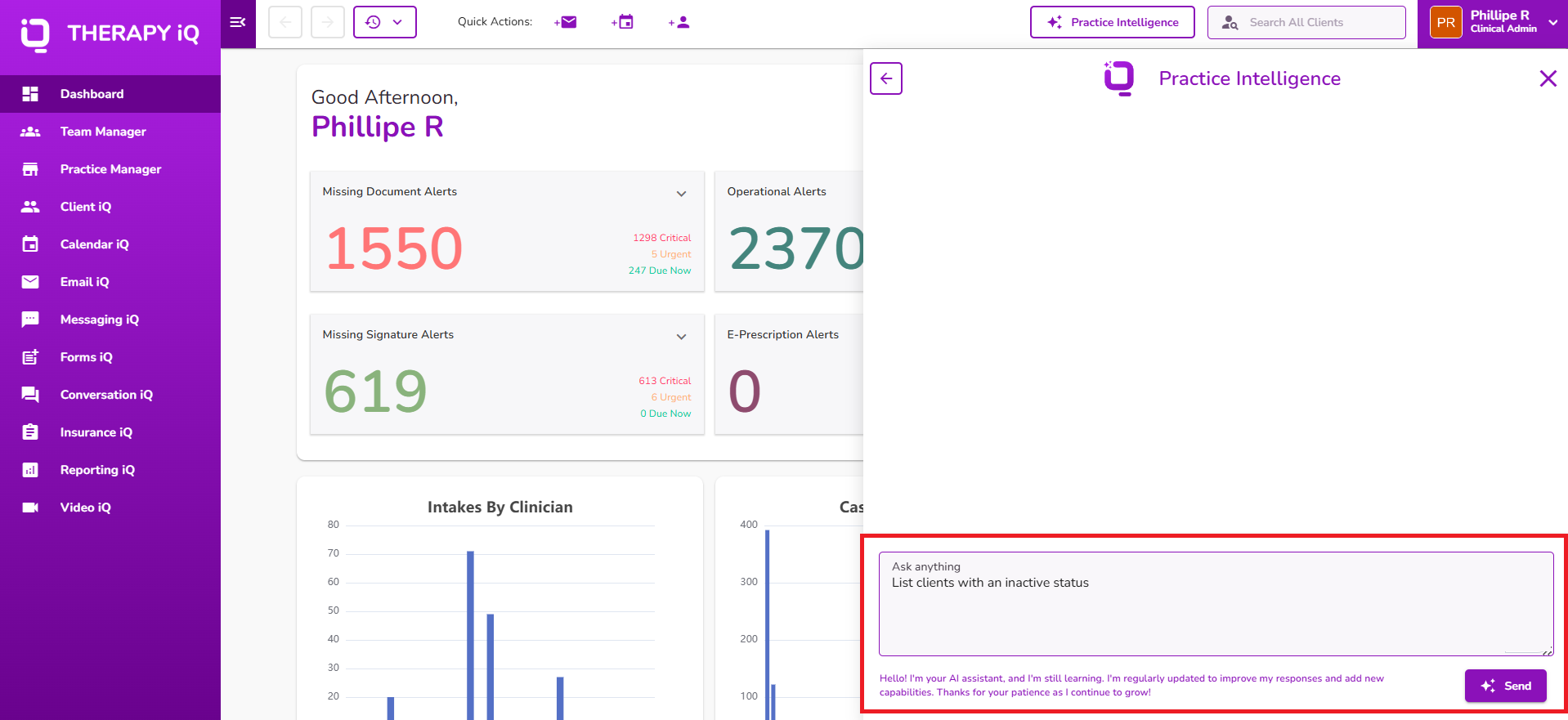Click the Conversation iQ icon
1568x720 pixels.
click(x=30, y=395)
